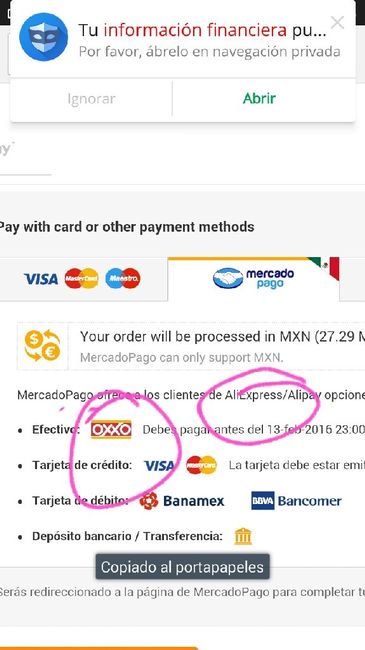Tap the MasterCard logo in card tab

pyautogui.click(x=82, y=279)
